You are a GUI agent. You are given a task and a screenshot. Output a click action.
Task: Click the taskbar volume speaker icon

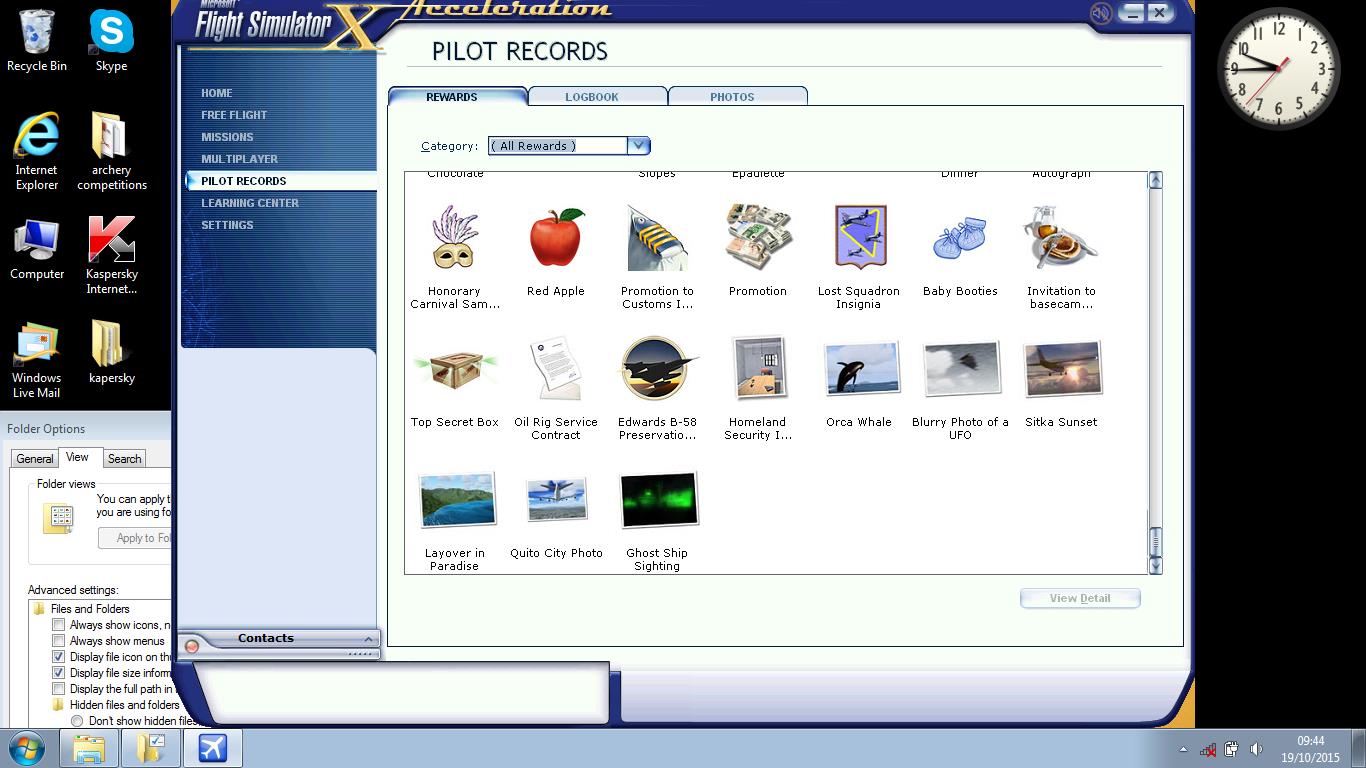(x=1256, y=749)
